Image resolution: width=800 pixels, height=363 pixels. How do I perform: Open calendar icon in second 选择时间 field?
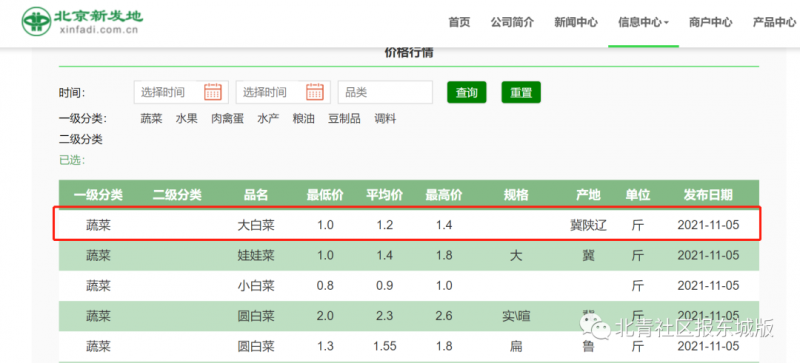tap(315, 92)
